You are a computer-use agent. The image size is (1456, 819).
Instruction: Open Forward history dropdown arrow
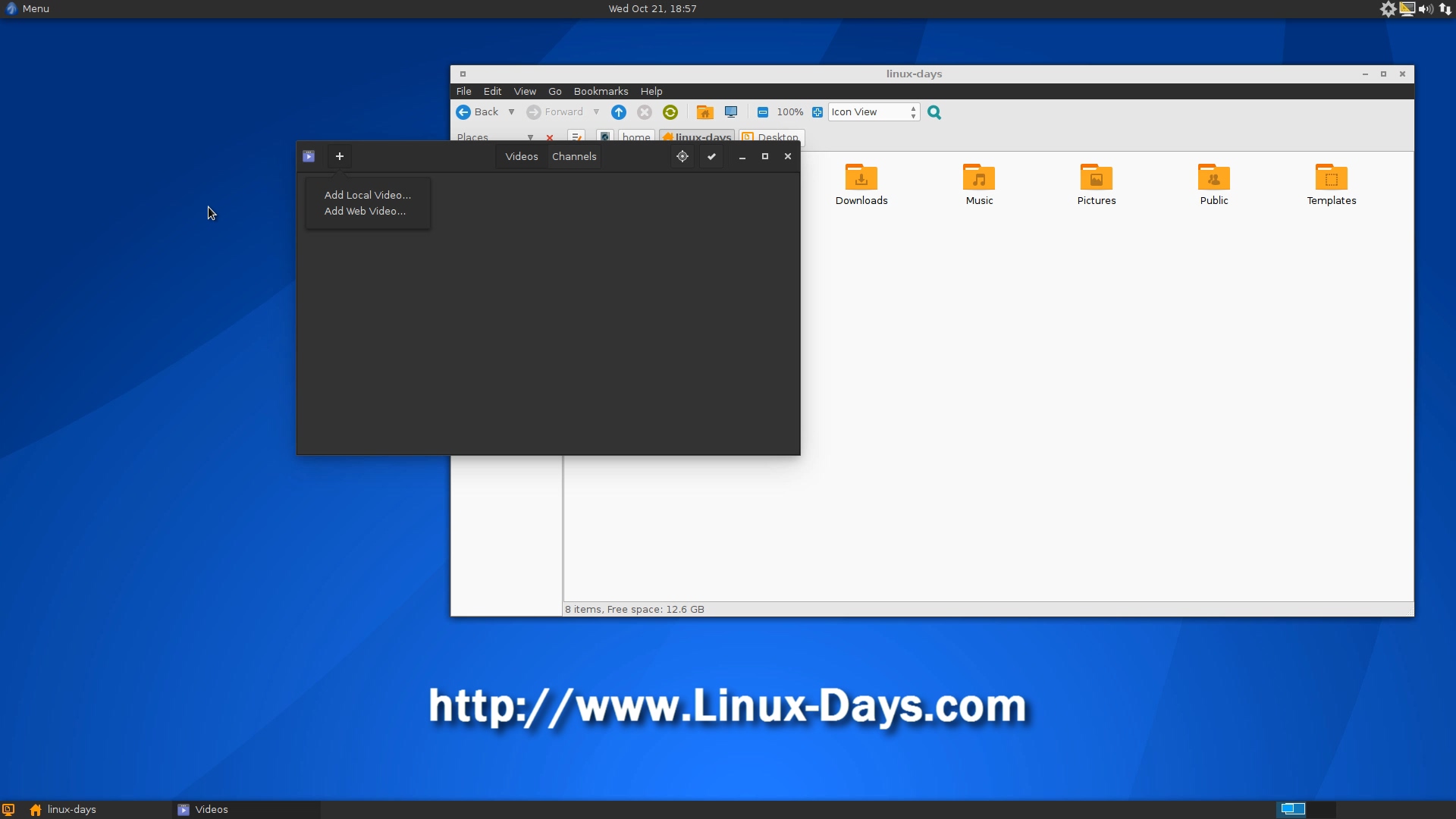[596, 112]
